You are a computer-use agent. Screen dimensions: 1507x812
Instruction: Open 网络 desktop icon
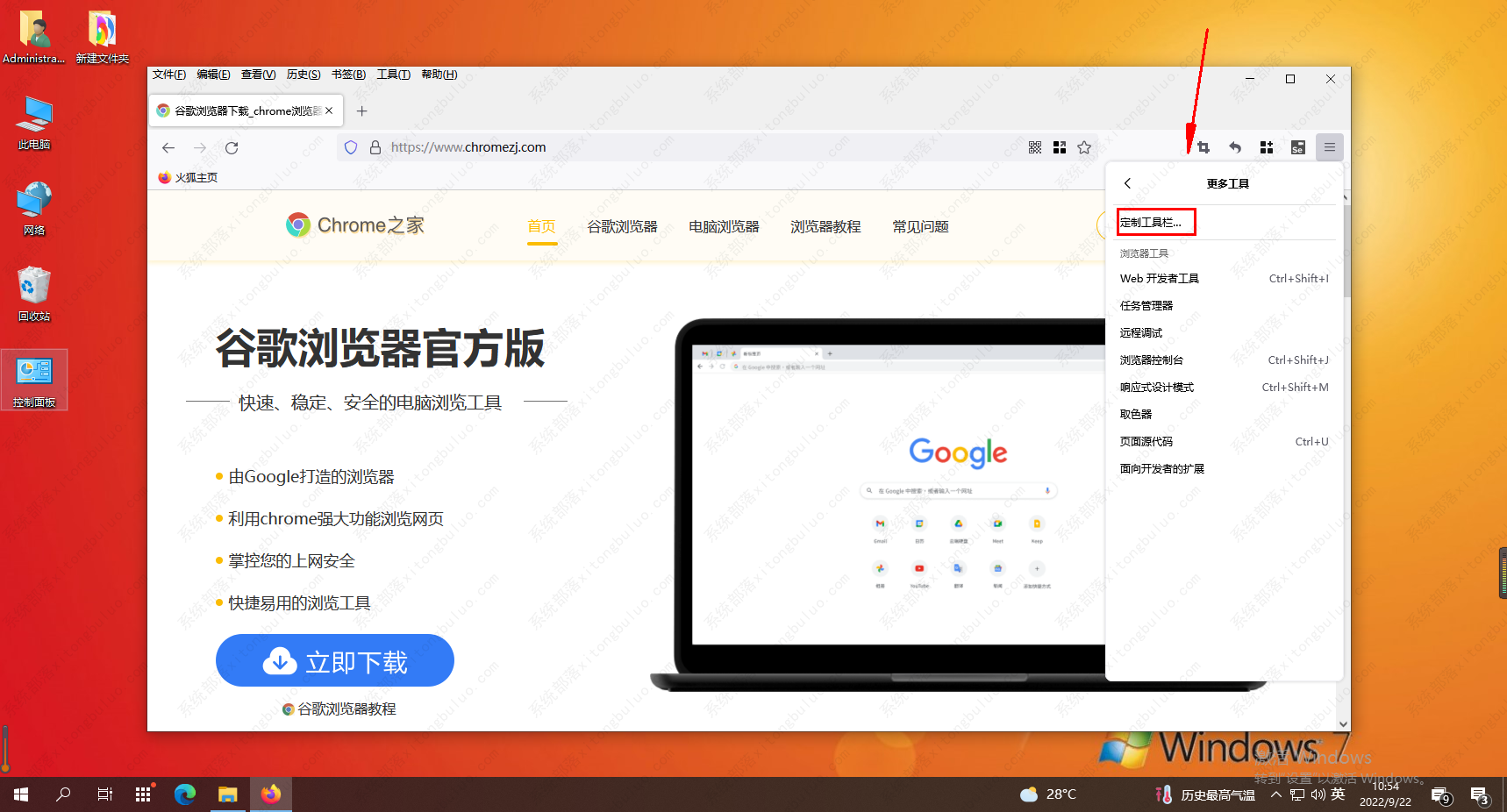(34, 209)
